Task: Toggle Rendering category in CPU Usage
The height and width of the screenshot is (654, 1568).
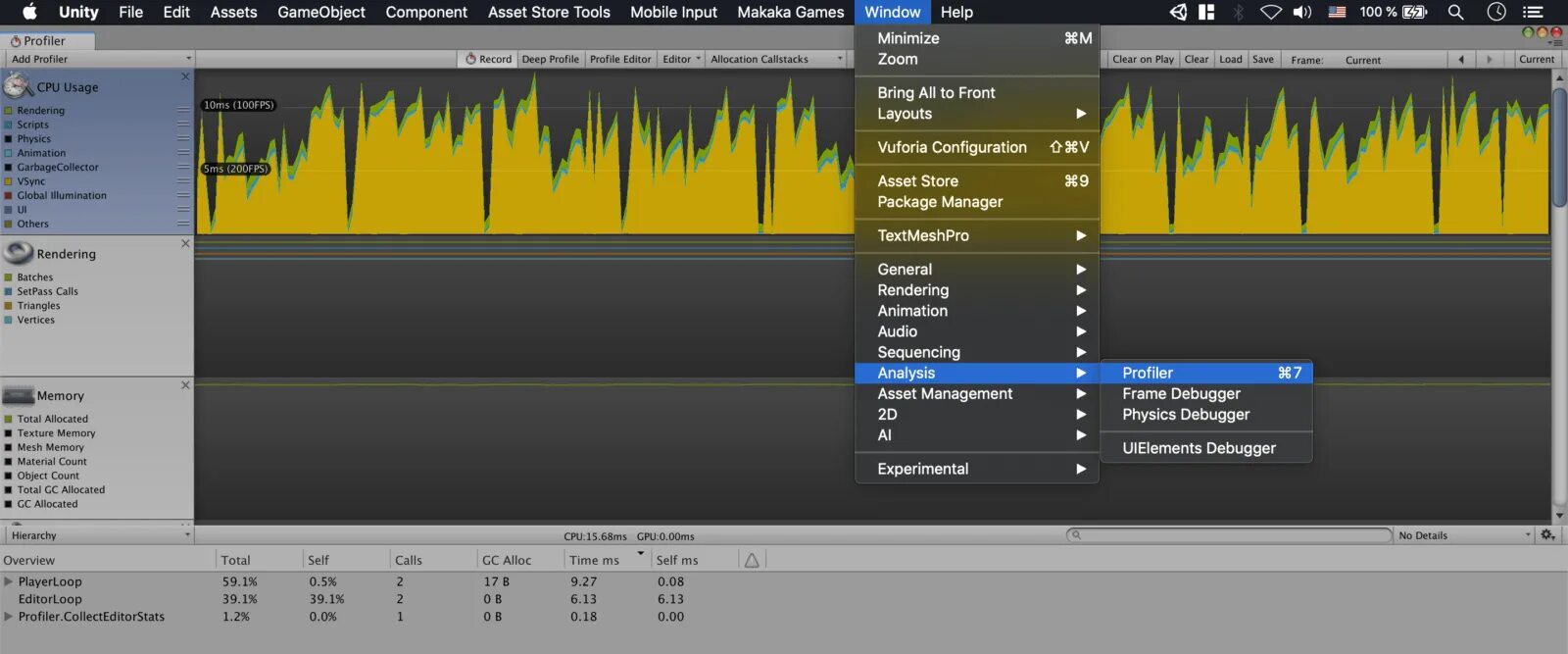Action: (x=8, y=111)
